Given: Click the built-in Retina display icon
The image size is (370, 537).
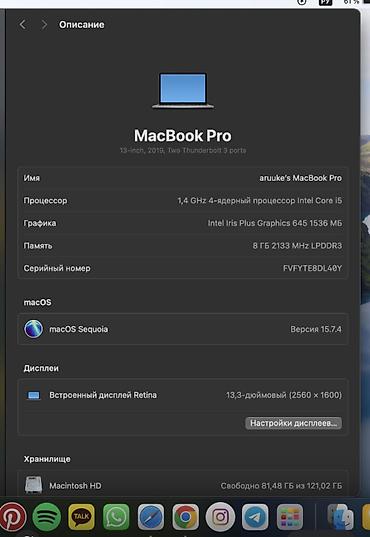Looking at the screenshot, I should [33, 396].
